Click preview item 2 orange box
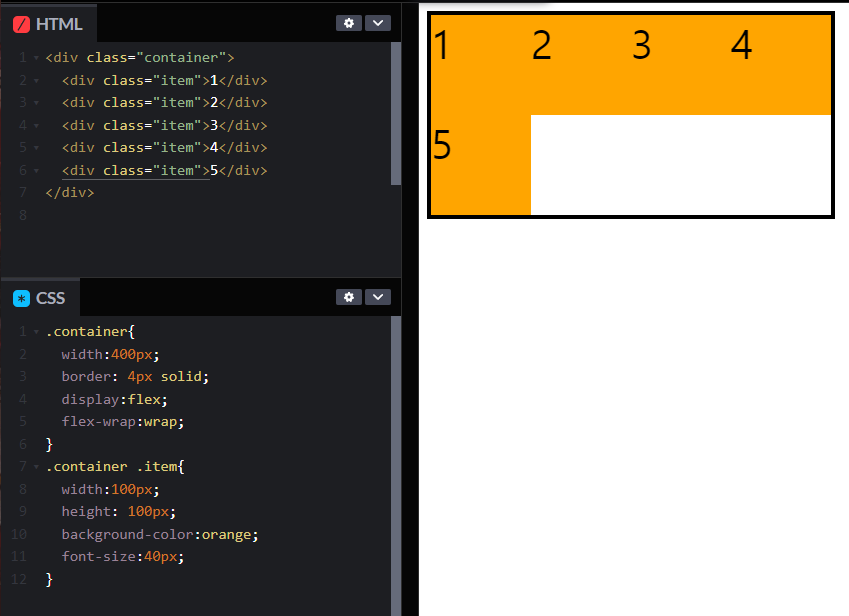Viewport: 849px width, 616px height. click(581, 65)
